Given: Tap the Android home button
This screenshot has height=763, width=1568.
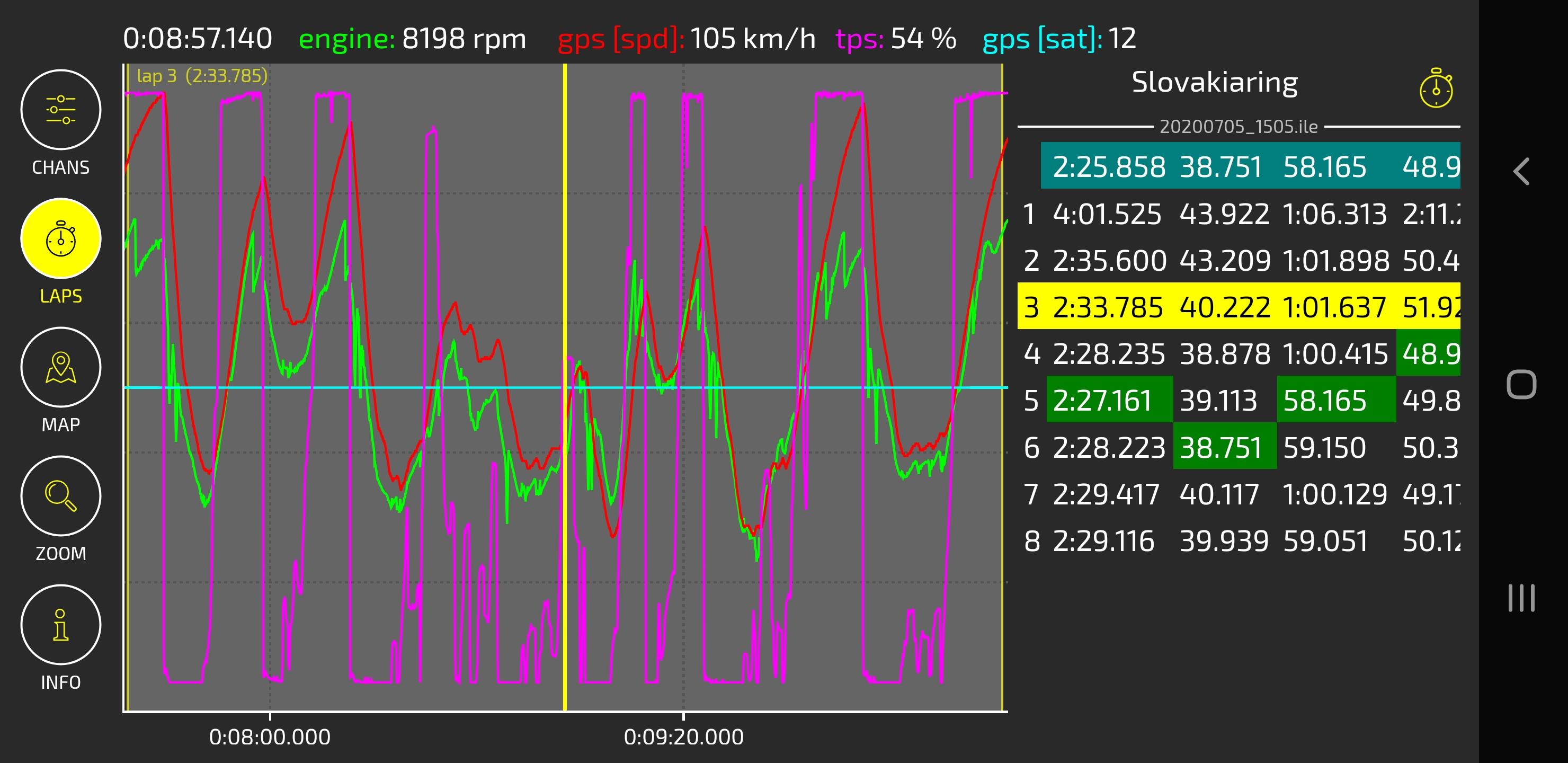Looking at the screenshot, I should [1521, 384].
